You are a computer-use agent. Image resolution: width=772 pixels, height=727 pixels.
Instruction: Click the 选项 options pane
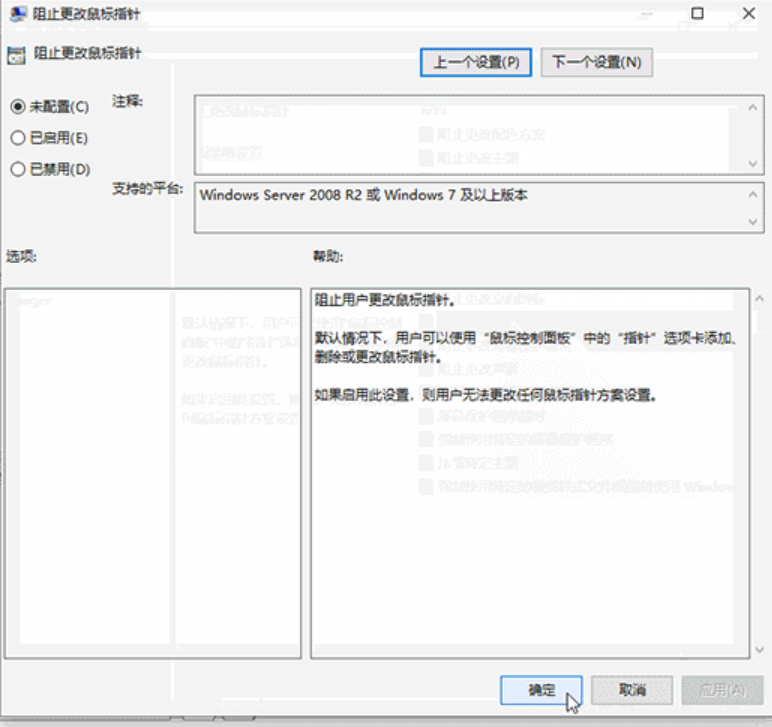[153, 473]
